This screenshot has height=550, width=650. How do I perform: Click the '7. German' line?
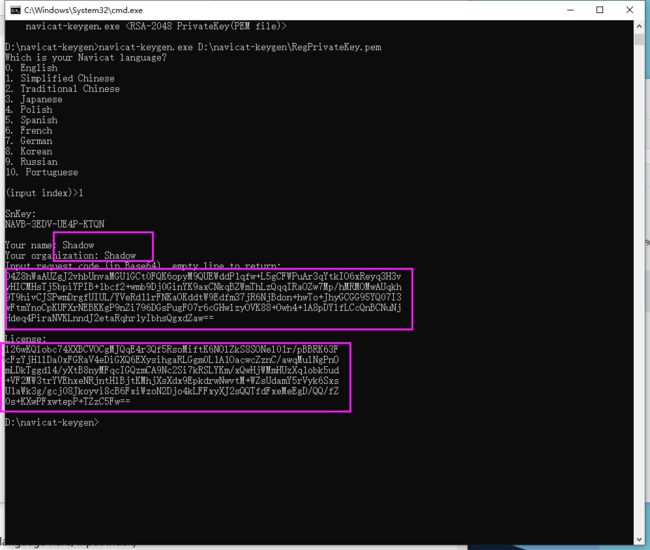[29, 141]
